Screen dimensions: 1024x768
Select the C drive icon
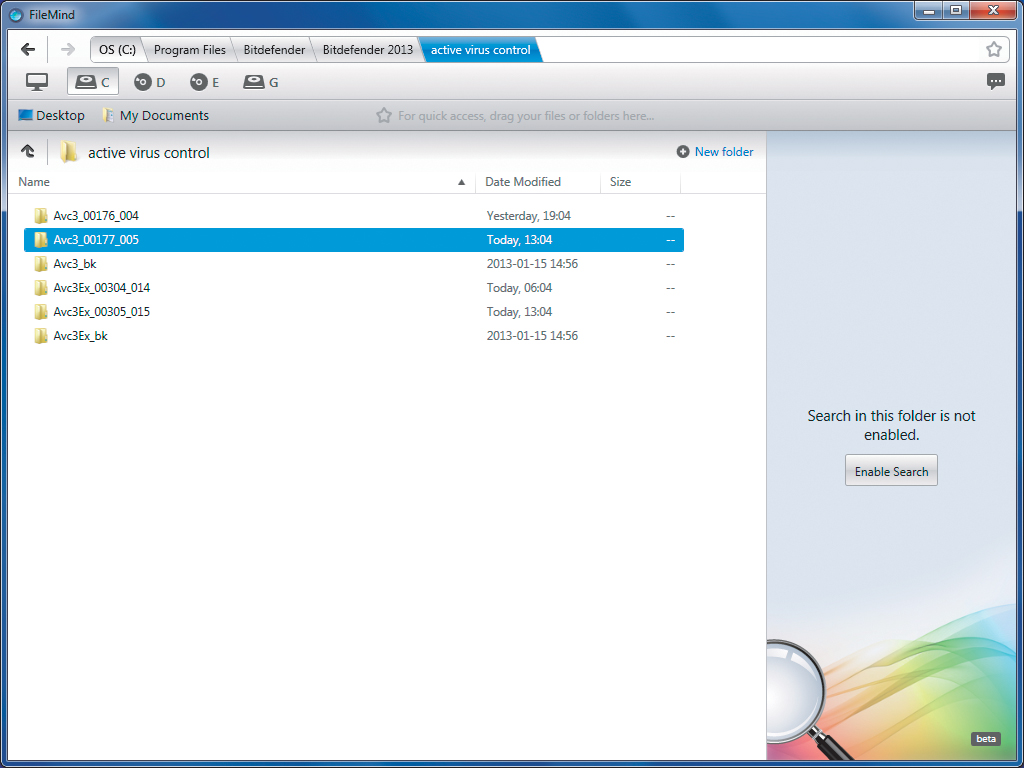[x=92, y=82]
